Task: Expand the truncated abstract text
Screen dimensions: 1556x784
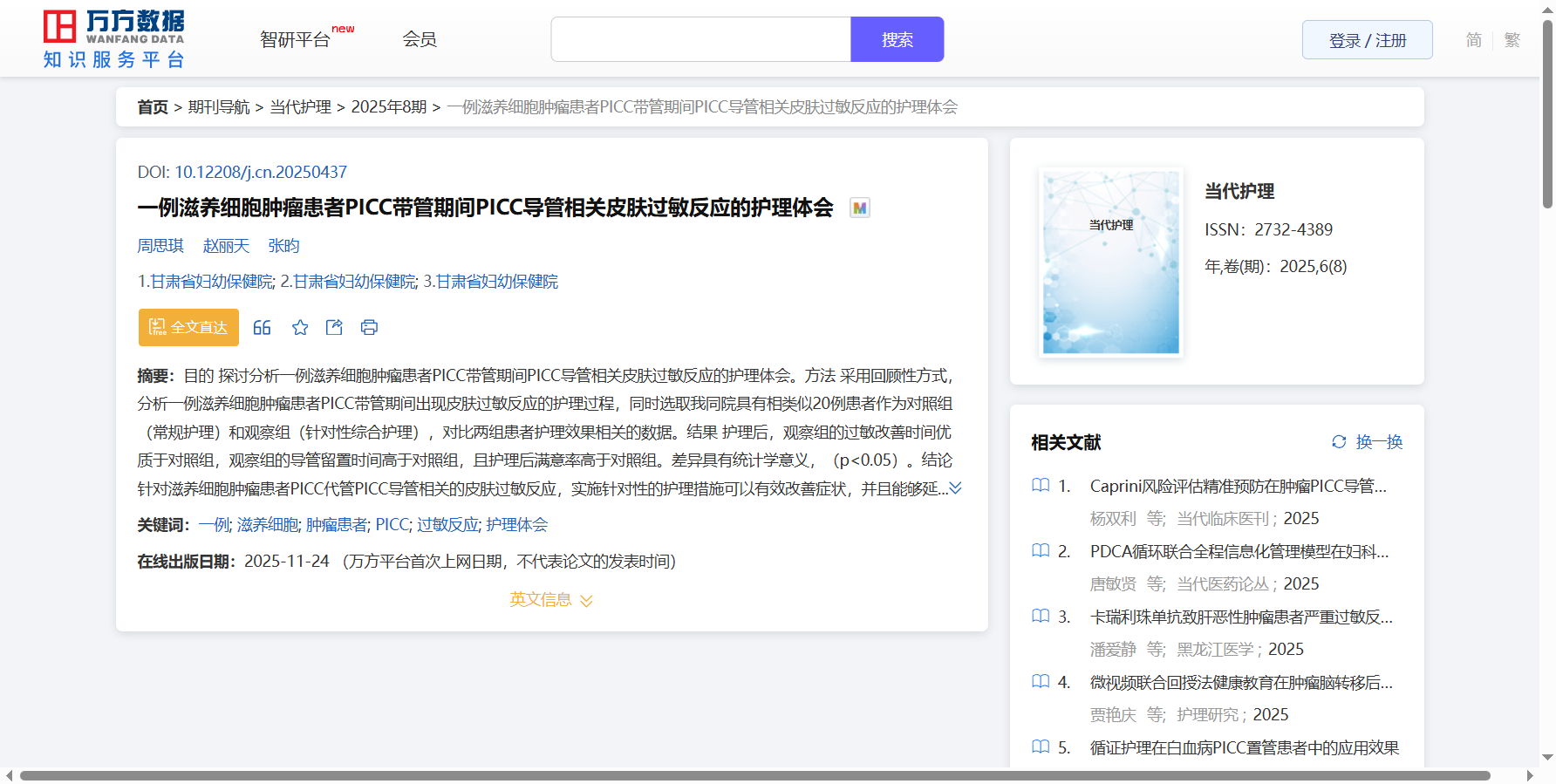Action: tap(956, 488)
